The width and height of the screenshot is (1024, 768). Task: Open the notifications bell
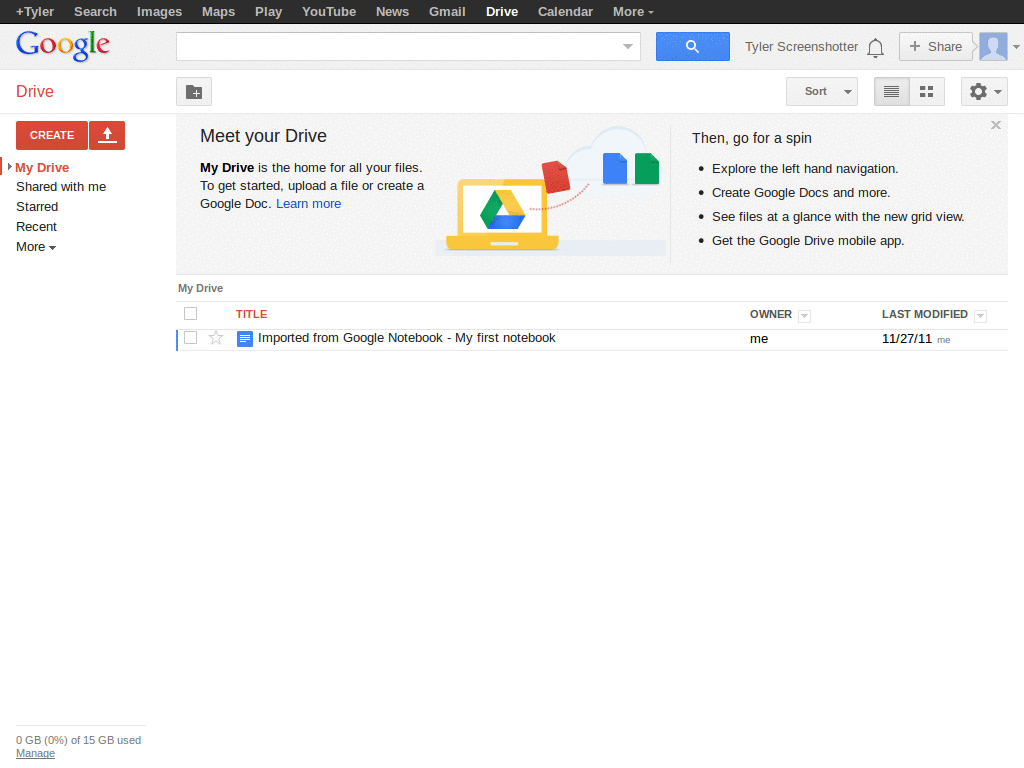tap(875, 48)
